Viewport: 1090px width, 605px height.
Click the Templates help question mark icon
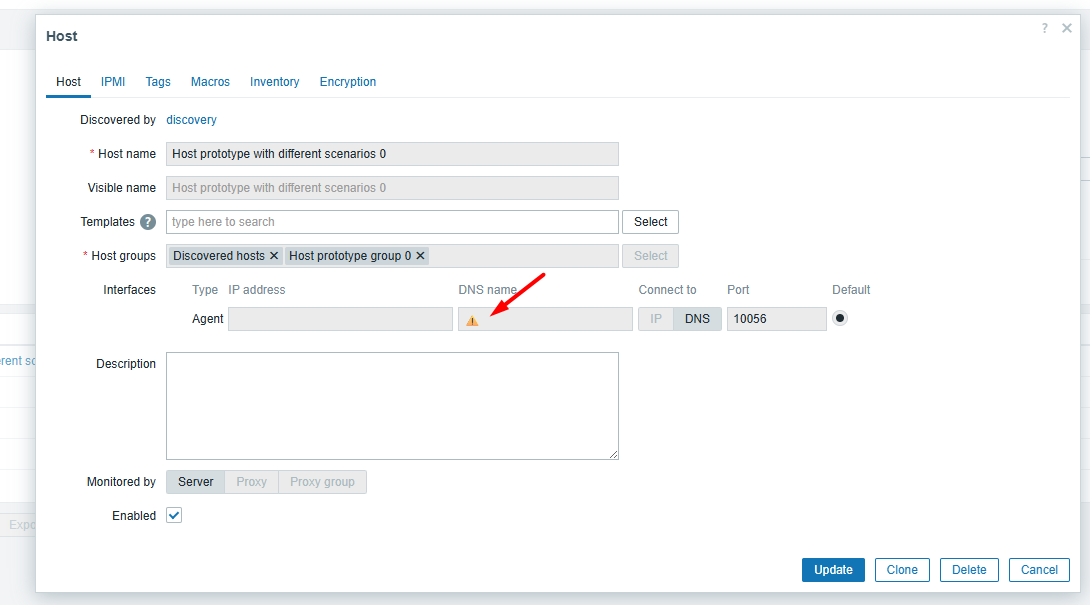[148, 222]
